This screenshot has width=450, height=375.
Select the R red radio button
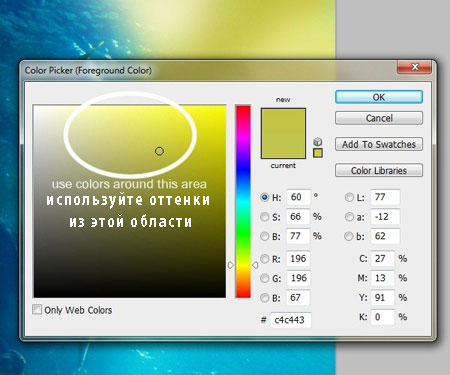tap(264, 259)
